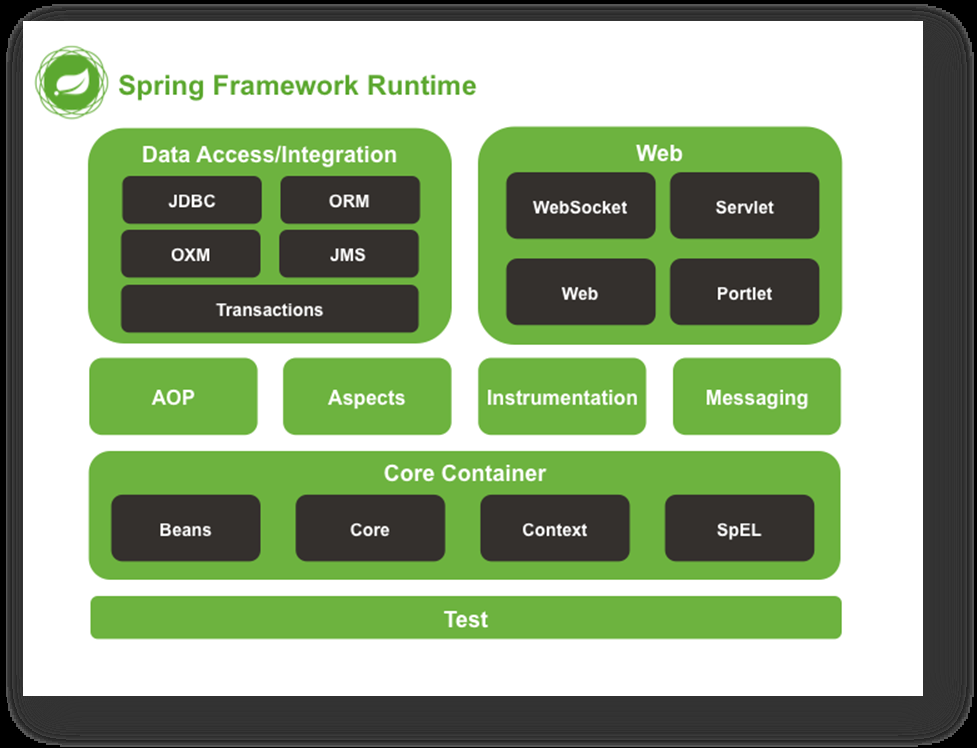This screenshot has width=977, height=748.
Task: Select the Core module box
Action: [x=370, y=529]
